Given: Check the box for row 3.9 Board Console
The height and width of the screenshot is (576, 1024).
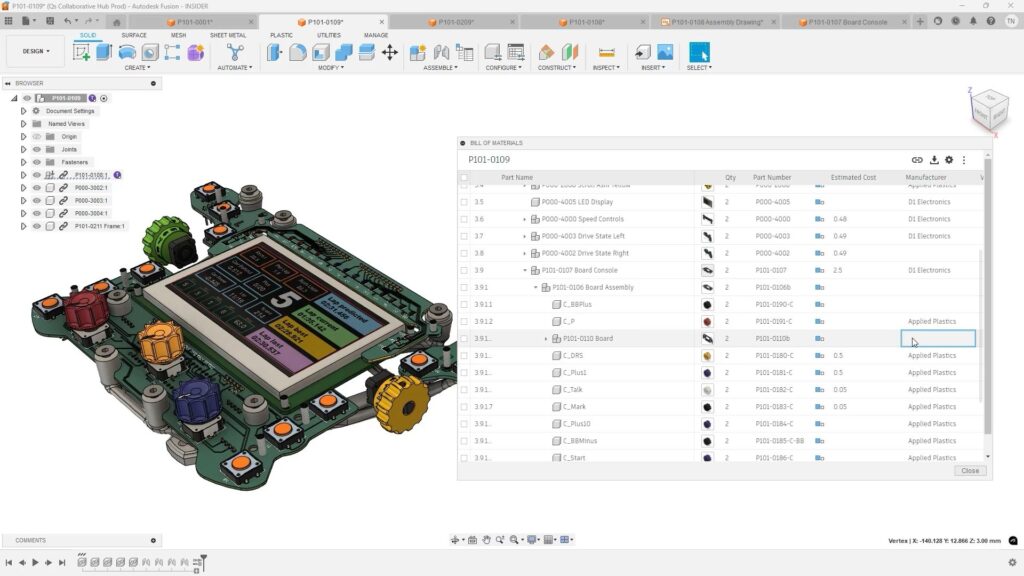Looking at the screenshot, I should tap(464, 270).
